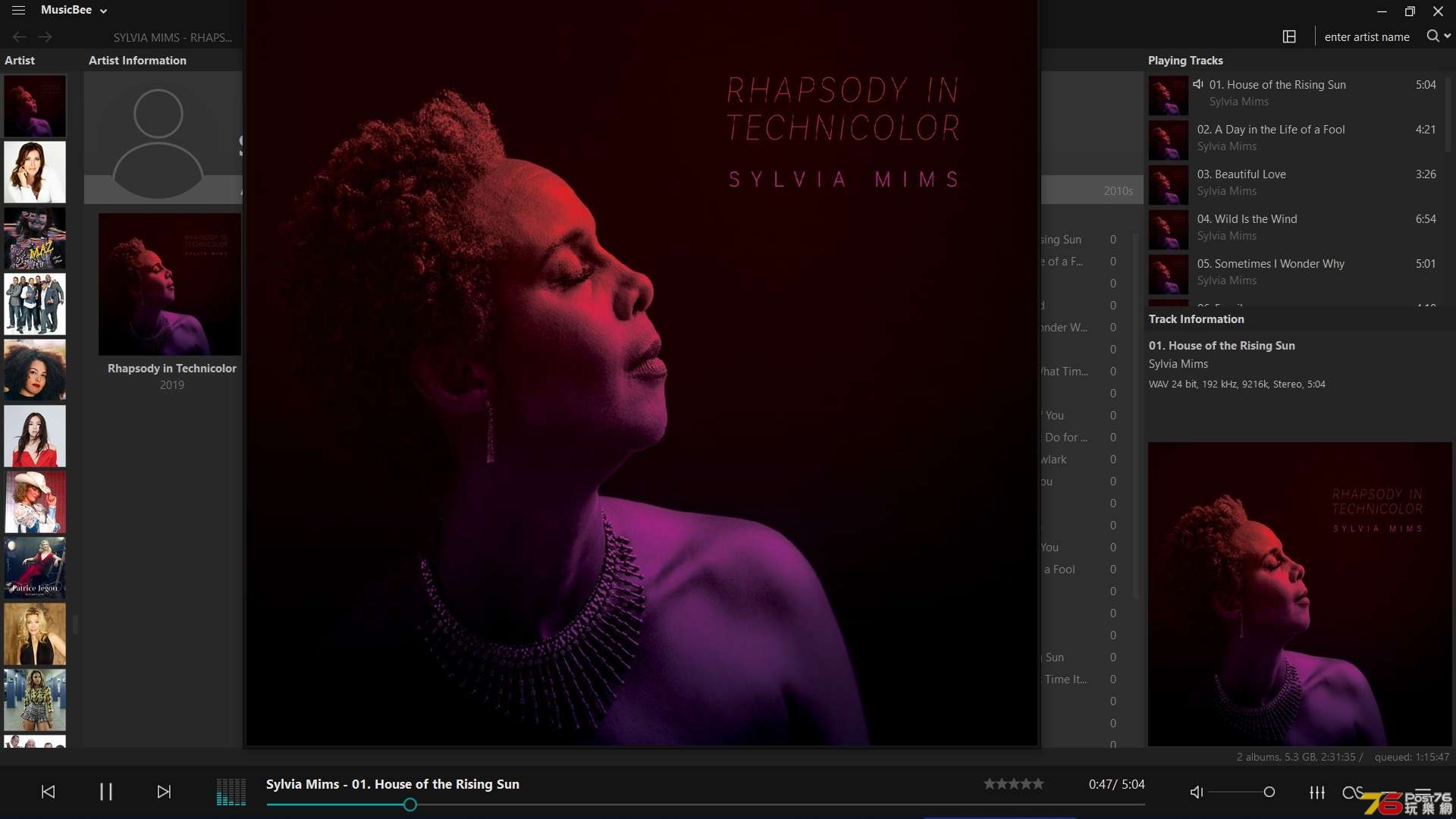Click the bold '01. House of the Rising Sun' track info title
This screenshot has width=1456, height=819.
coord(1221,345)
